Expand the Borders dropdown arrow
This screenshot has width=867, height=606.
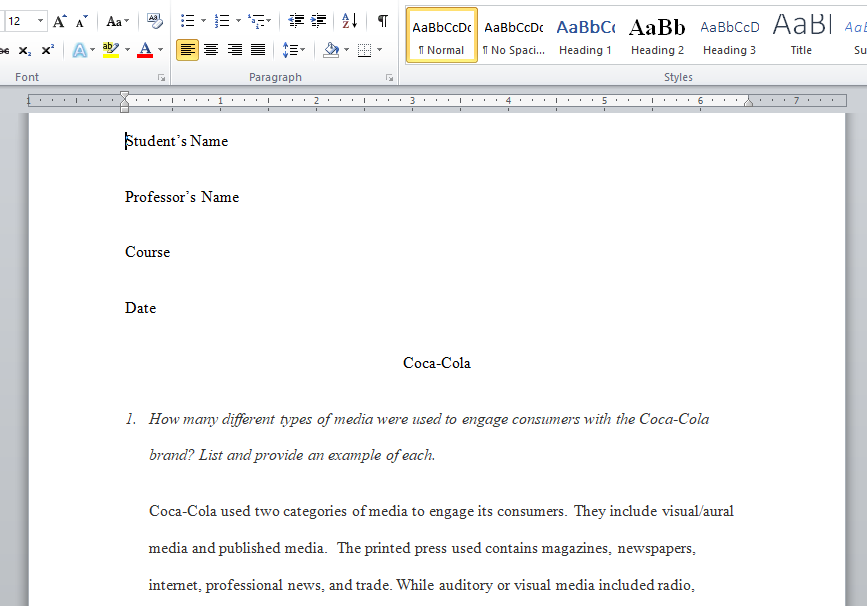pos(379,50)
